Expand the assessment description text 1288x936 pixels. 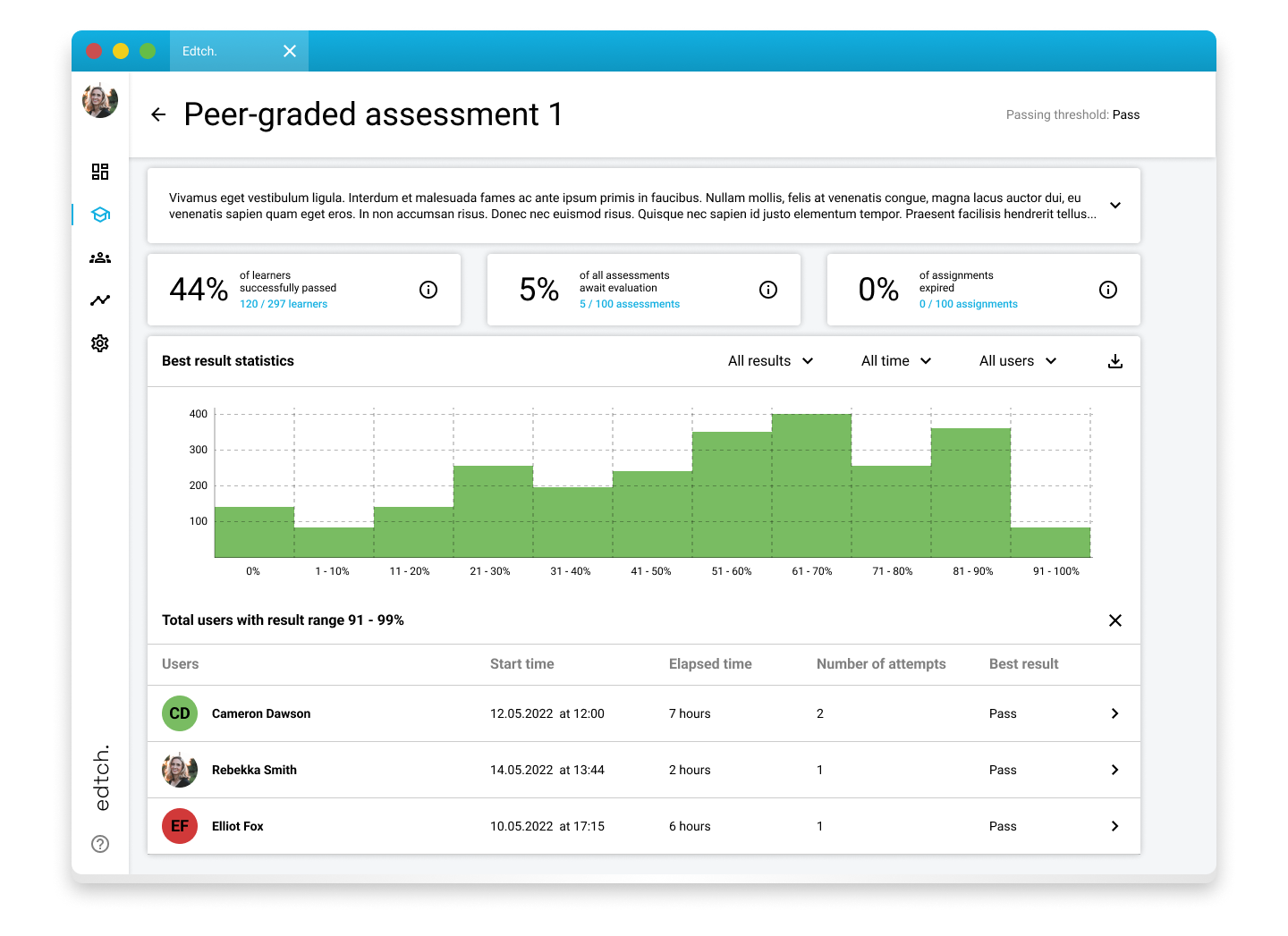(x=1115, y=205)
